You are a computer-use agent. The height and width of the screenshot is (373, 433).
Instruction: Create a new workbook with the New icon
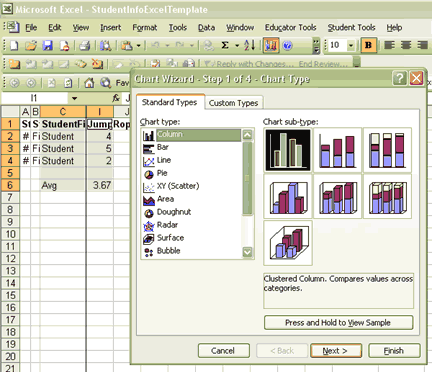14,45
